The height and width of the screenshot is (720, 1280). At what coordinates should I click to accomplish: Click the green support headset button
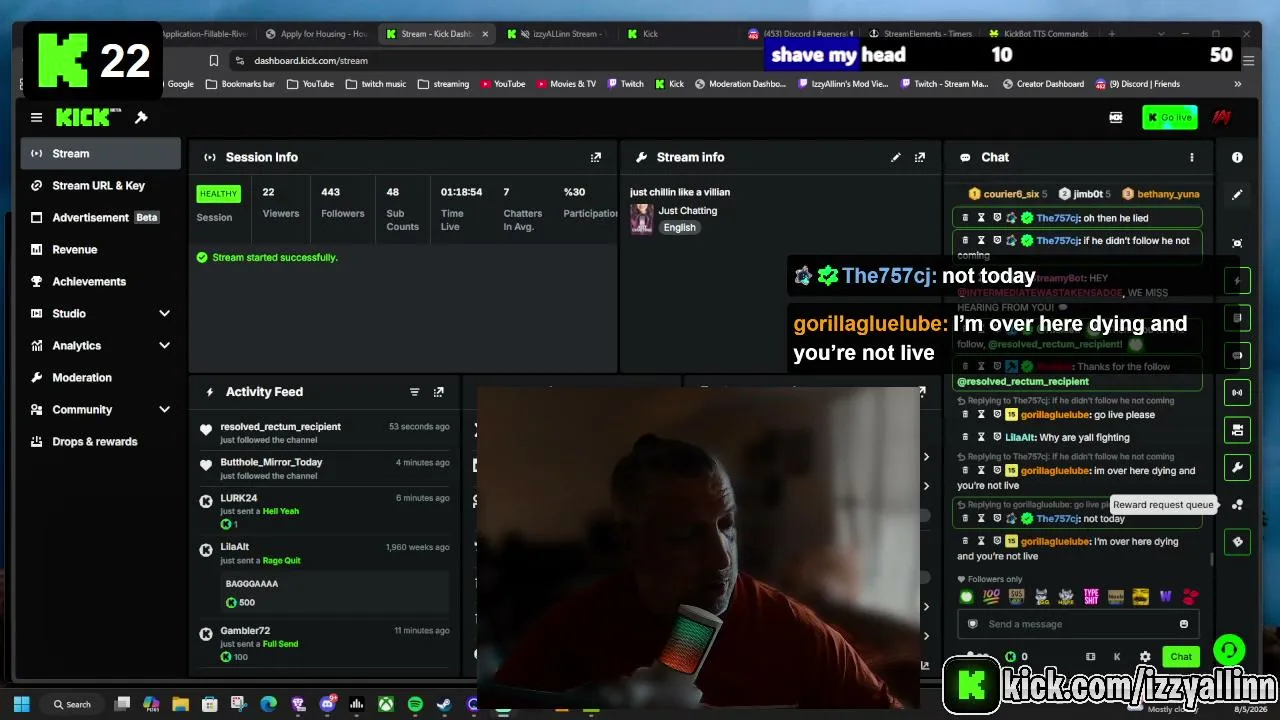[x=1229, y=651]
